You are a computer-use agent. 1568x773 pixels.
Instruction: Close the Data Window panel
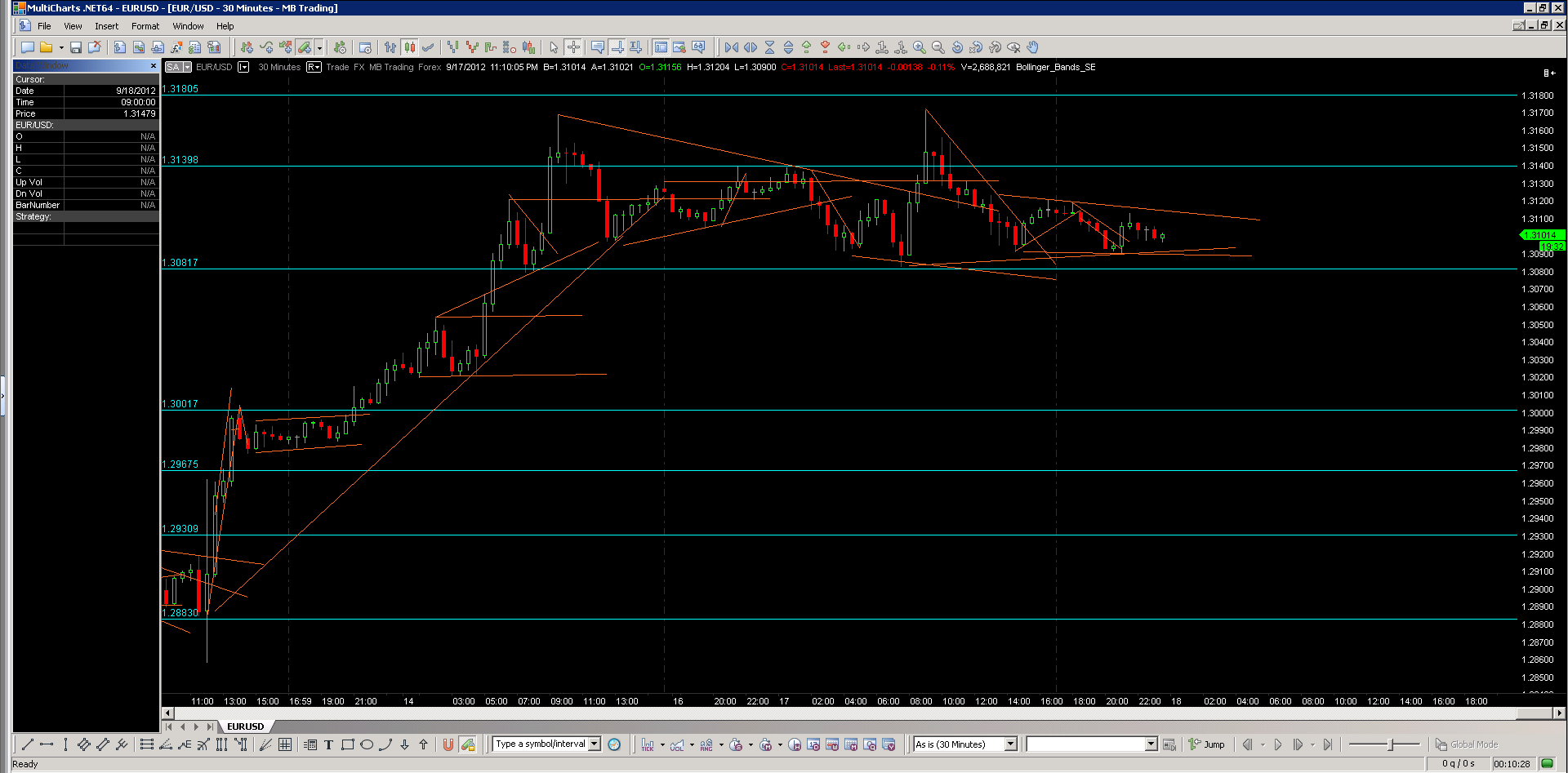coord(153,65)
